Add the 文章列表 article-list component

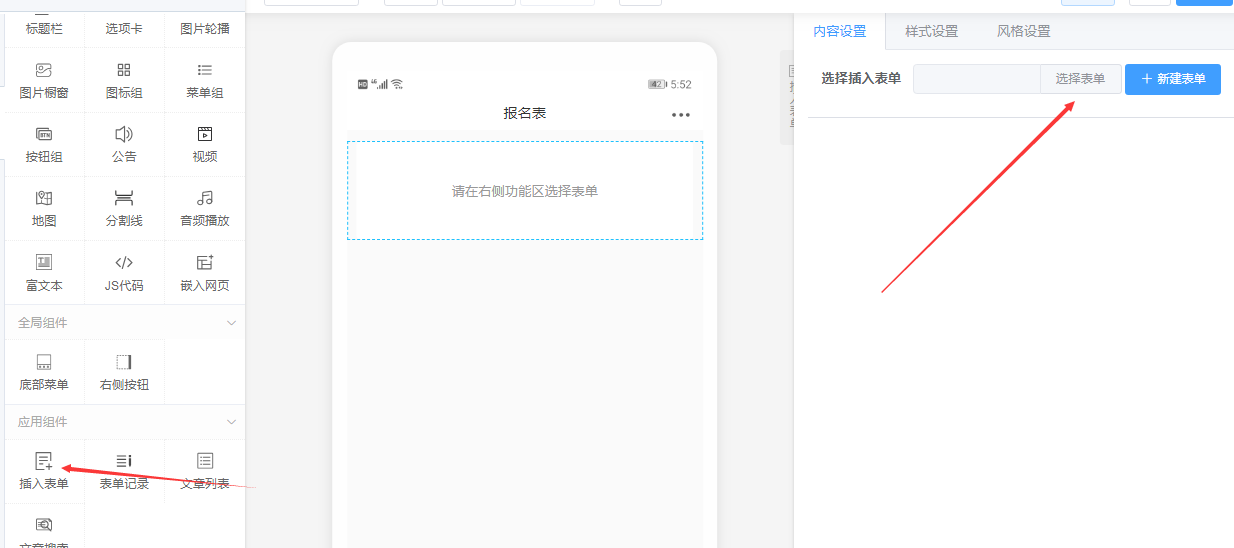tap(205, 471)
